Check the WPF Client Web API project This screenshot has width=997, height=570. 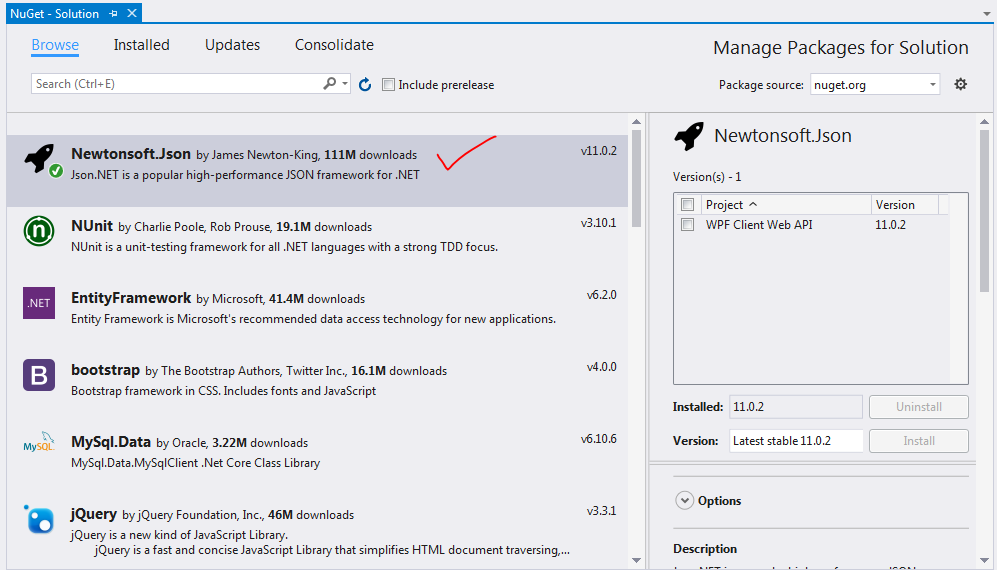point(687,225)
